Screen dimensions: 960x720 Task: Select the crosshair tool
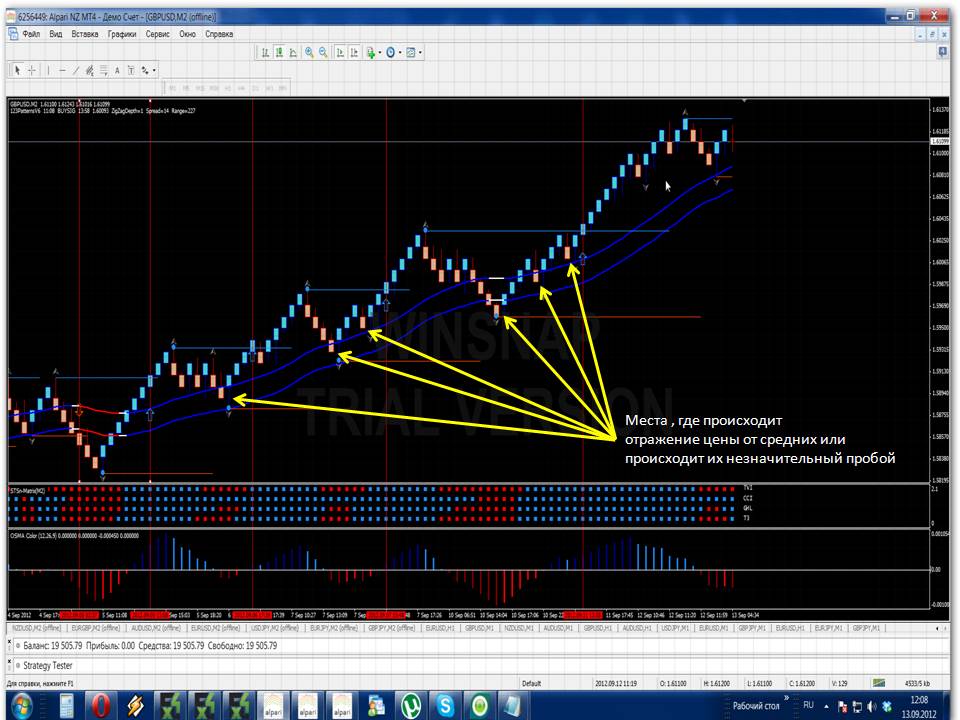point(32,70)
